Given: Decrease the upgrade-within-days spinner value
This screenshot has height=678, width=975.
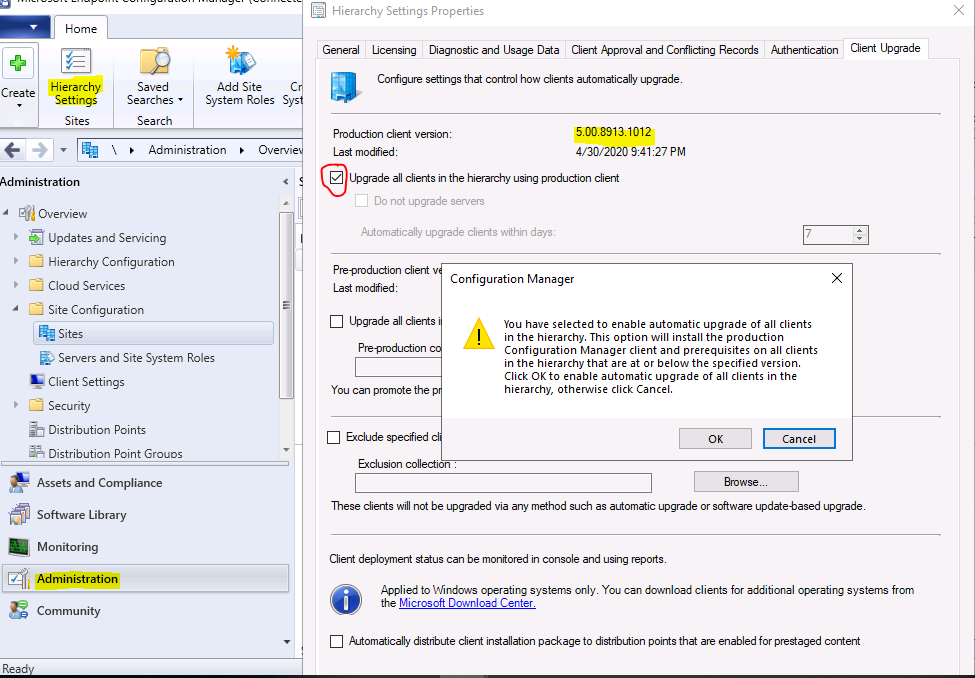Looking at the screenshot, I should (x=860, y=239).
